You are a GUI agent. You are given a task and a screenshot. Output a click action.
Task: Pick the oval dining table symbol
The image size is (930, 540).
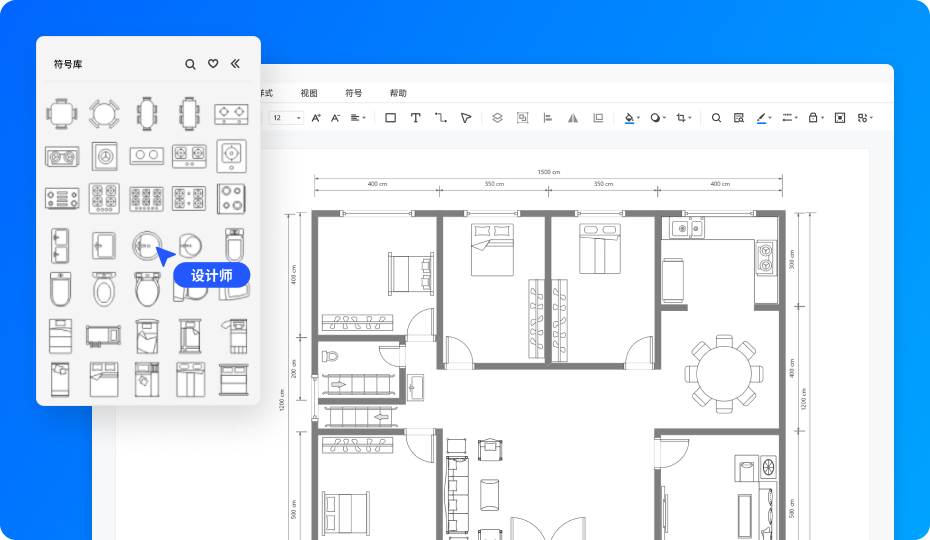(146, 113)
